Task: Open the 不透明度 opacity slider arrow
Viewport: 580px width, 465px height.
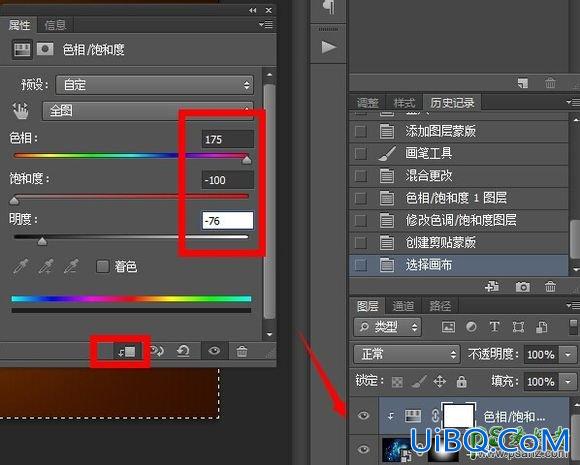Action: click(x=568, y=355)
